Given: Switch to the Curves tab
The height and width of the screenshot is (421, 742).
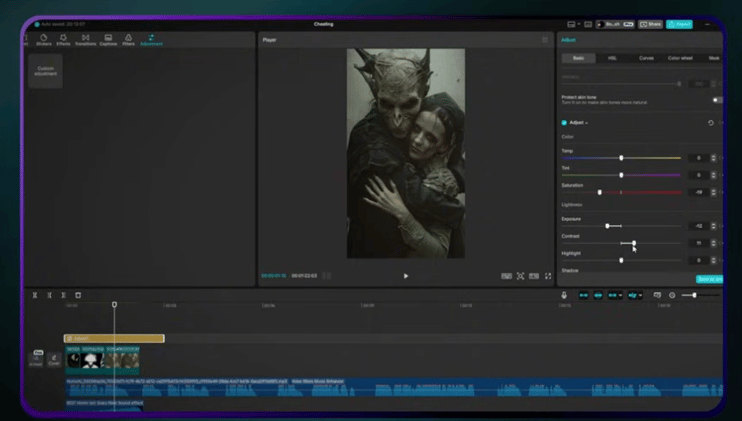Looking at the screenshot, I should tap(646, 58).
